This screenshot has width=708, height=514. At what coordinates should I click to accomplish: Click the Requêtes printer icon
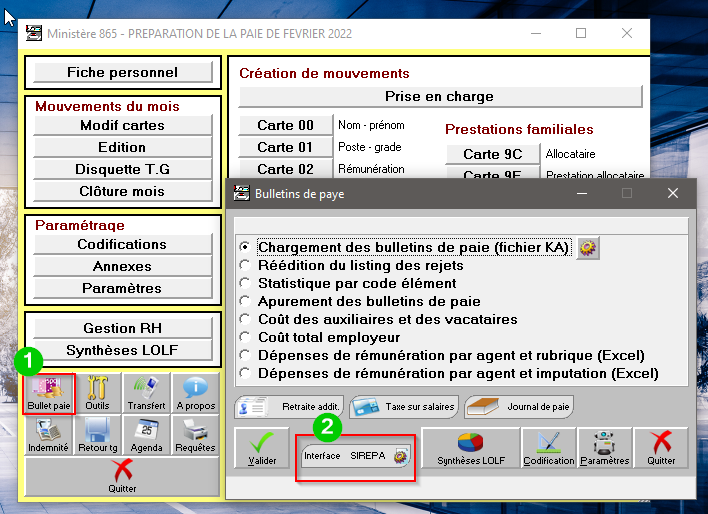[x=195, y=435]
